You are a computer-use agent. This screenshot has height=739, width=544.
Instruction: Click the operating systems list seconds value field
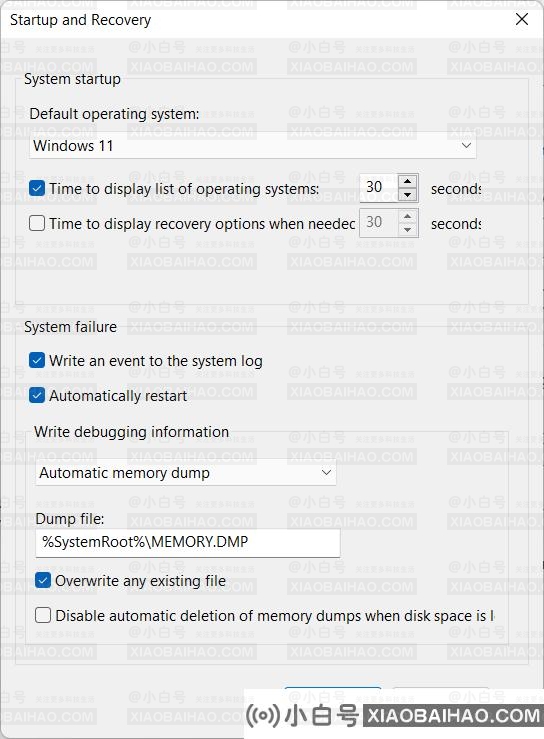(x=379, y=188)
